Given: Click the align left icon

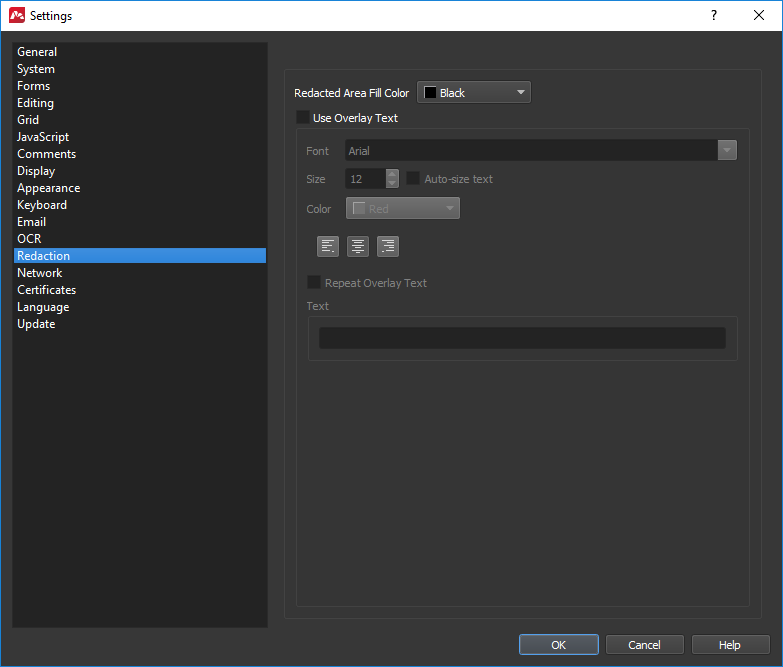Looking at the screenshot, I should 328,246.
